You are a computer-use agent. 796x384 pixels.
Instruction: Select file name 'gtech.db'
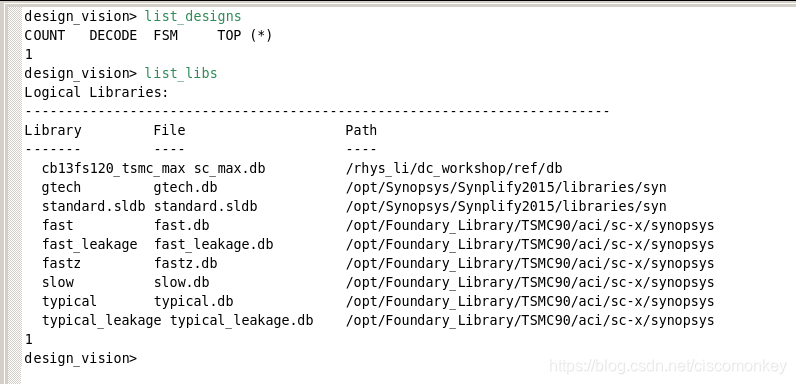[x=185, y=188]
